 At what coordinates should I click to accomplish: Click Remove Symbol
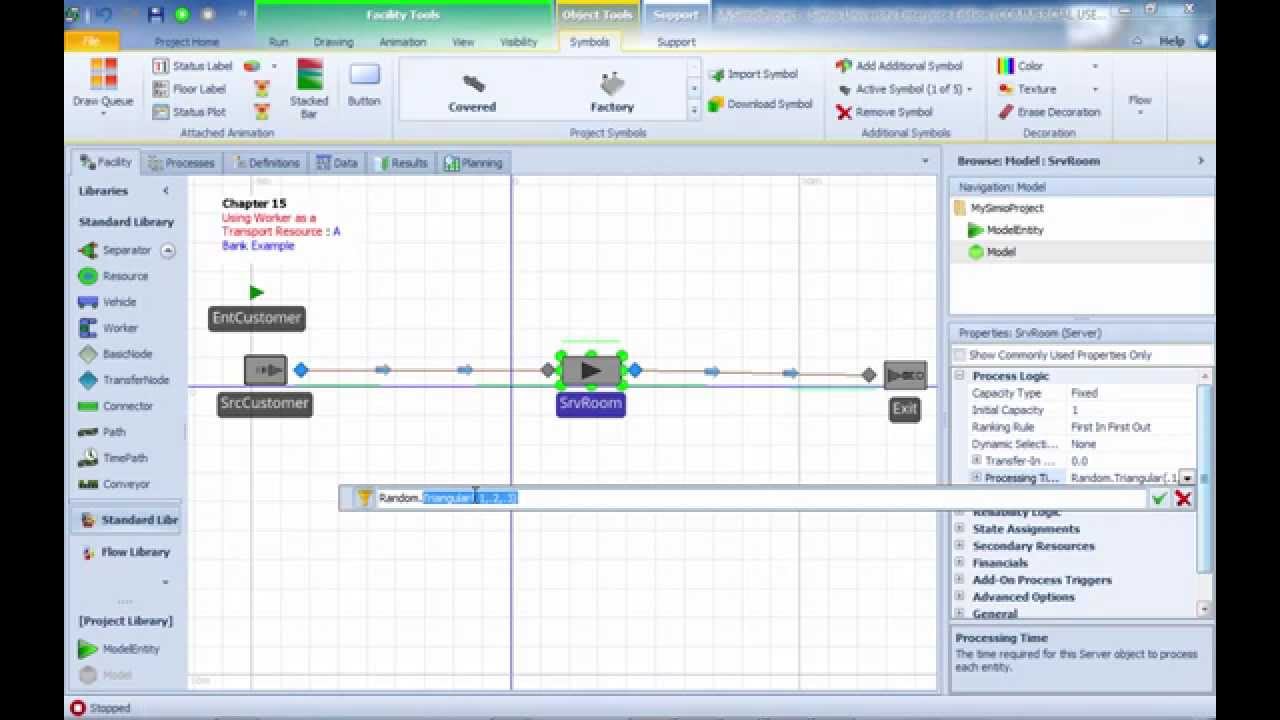pos(884,112)
